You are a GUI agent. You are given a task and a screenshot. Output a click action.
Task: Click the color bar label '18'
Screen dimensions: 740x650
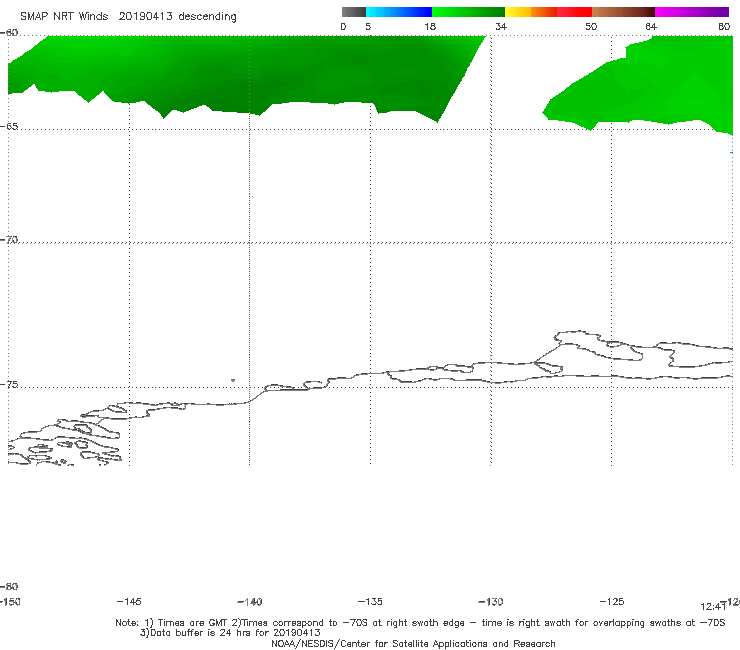(x=430, y=27)
